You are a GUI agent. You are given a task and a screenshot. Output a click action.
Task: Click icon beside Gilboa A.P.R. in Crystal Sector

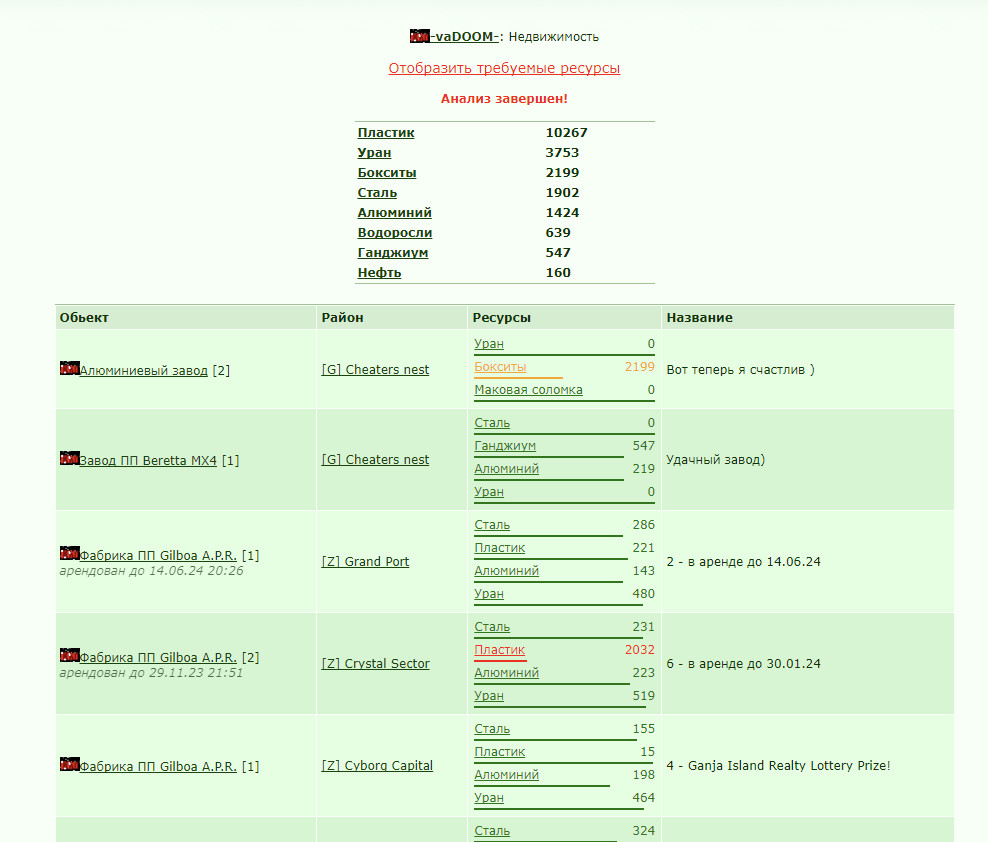(69, 655)
